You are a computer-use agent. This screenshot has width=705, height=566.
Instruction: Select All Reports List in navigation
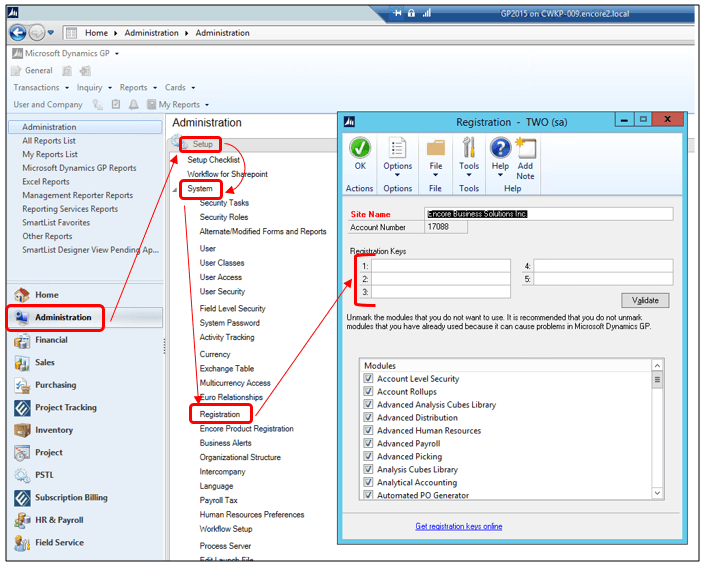[49, 141]
